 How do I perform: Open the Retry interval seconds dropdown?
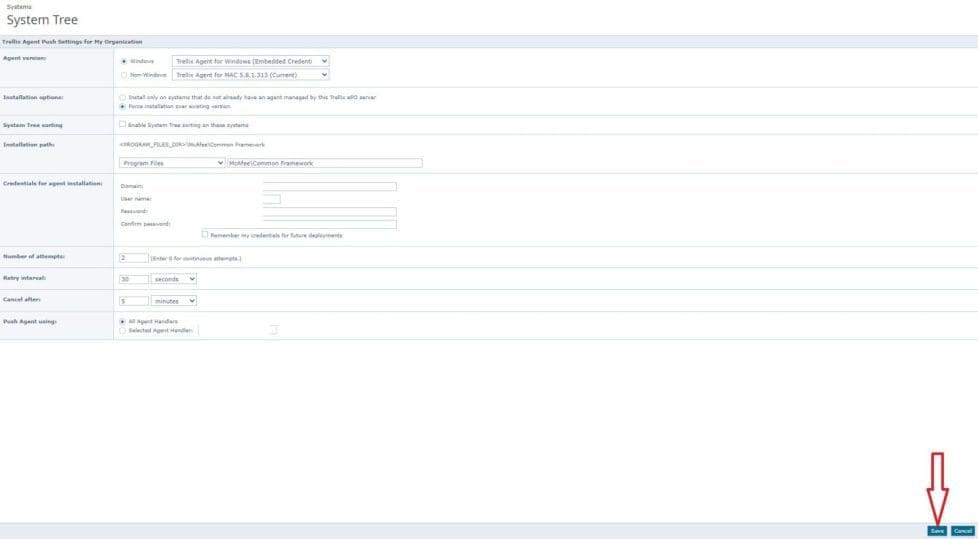(x=174, y=279)
